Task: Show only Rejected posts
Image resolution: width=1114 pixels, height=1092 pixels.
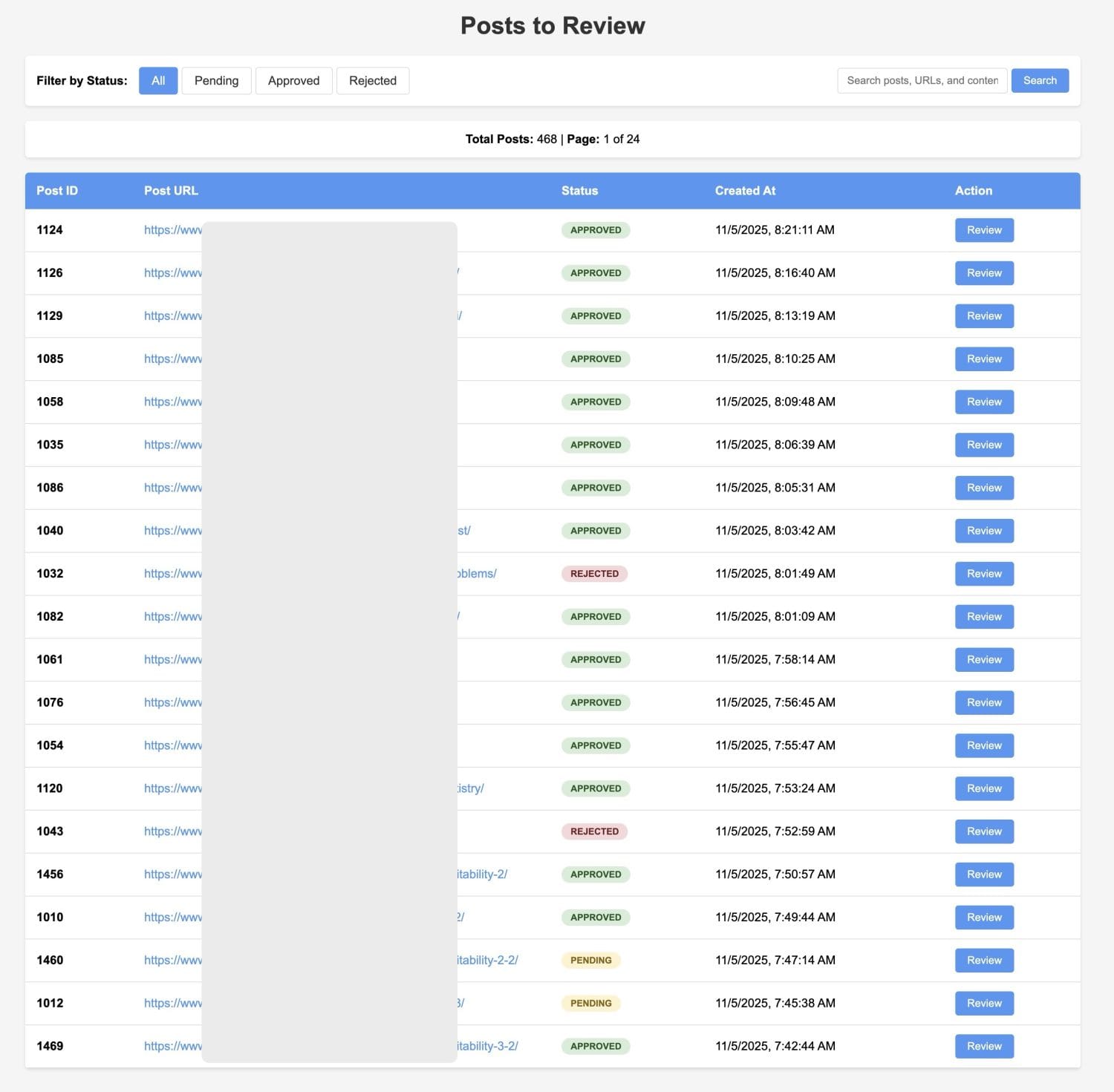Action: click(x=372, y=81)
